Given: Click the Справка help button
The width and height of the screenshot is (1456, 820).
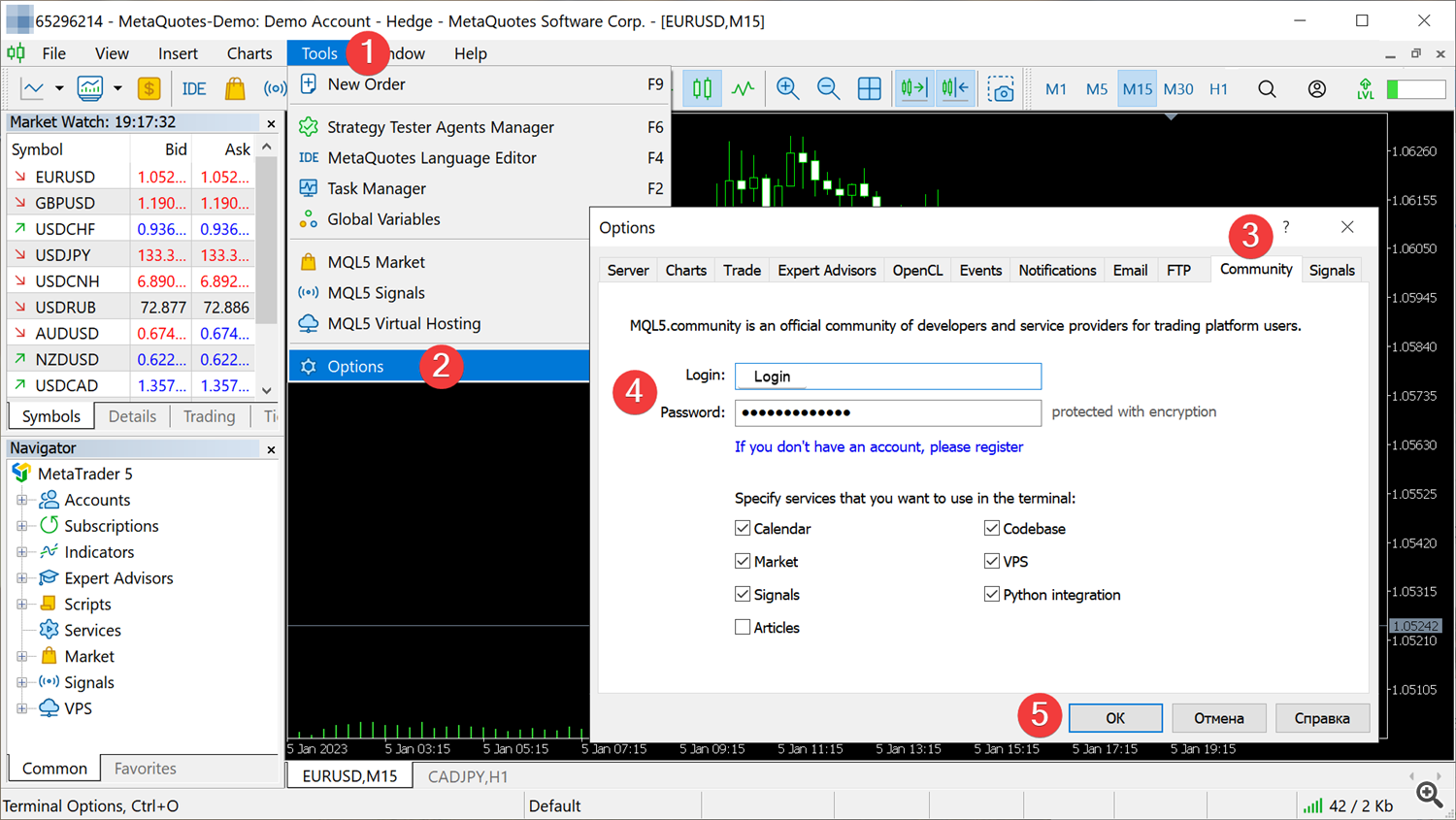Looking at the screenshot, I should point(1322,718).
